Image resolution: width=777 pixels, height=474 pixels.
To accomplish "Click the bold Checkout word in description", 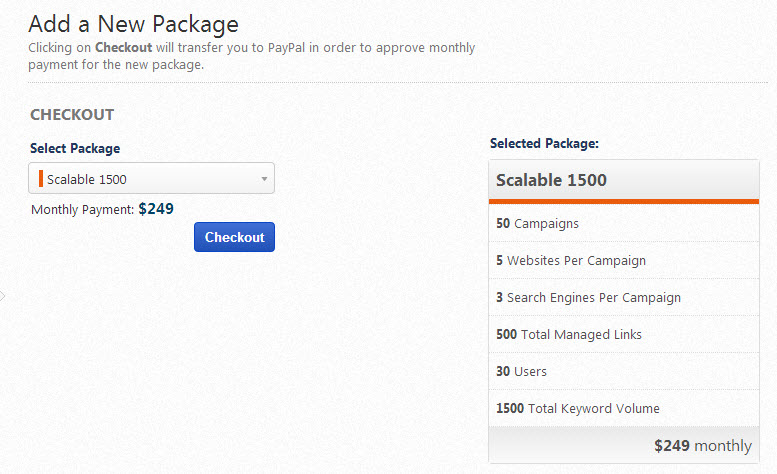I will pyautogui.click(x=124, y=48).
